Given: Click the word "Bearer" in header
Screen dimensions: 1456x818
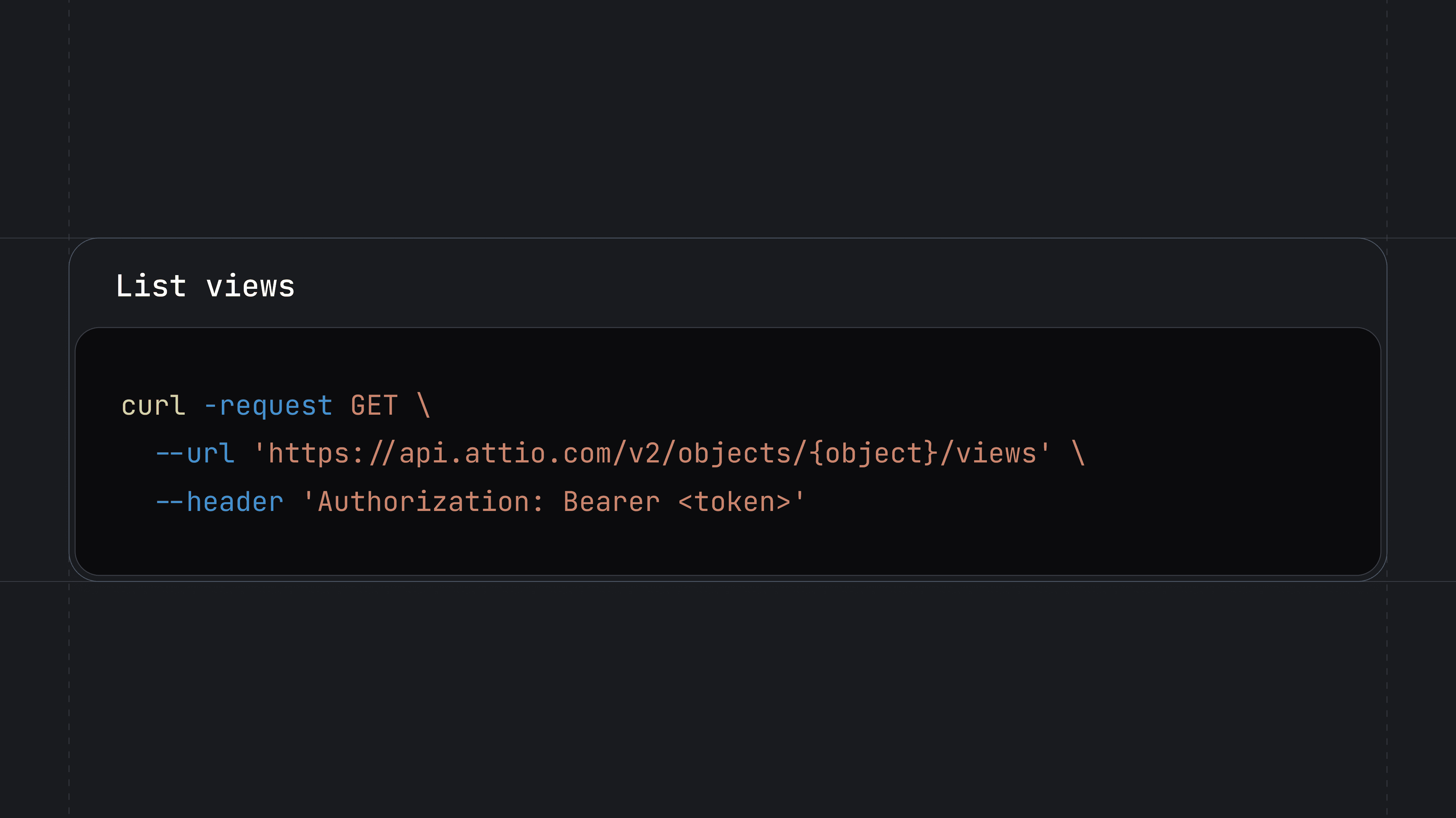Looking at the screenshot, I should click(x=612, y=502).
